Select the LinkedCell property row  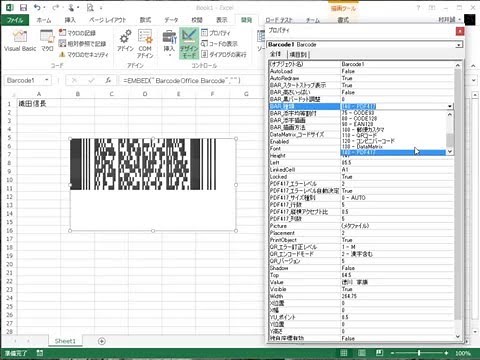coord(362,170)
